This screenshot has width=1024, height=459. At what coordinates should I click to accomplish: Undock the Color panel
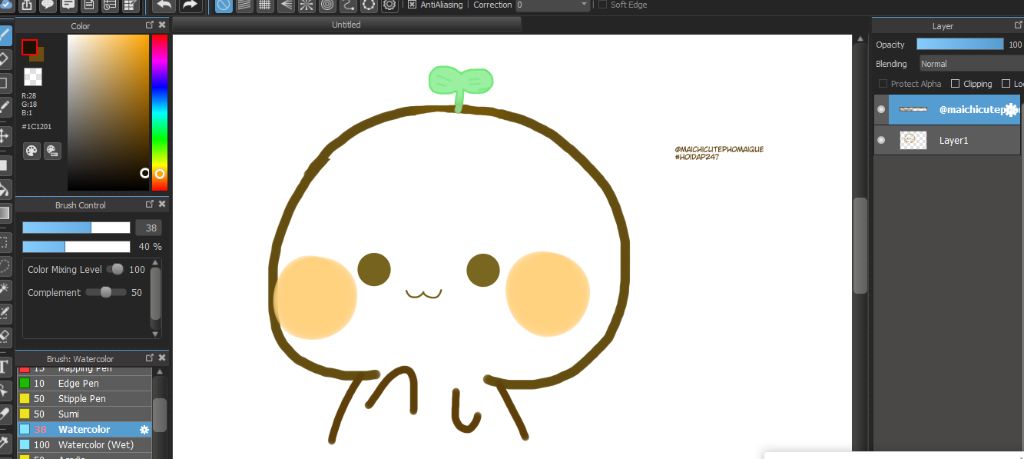(x=150, y=25)
